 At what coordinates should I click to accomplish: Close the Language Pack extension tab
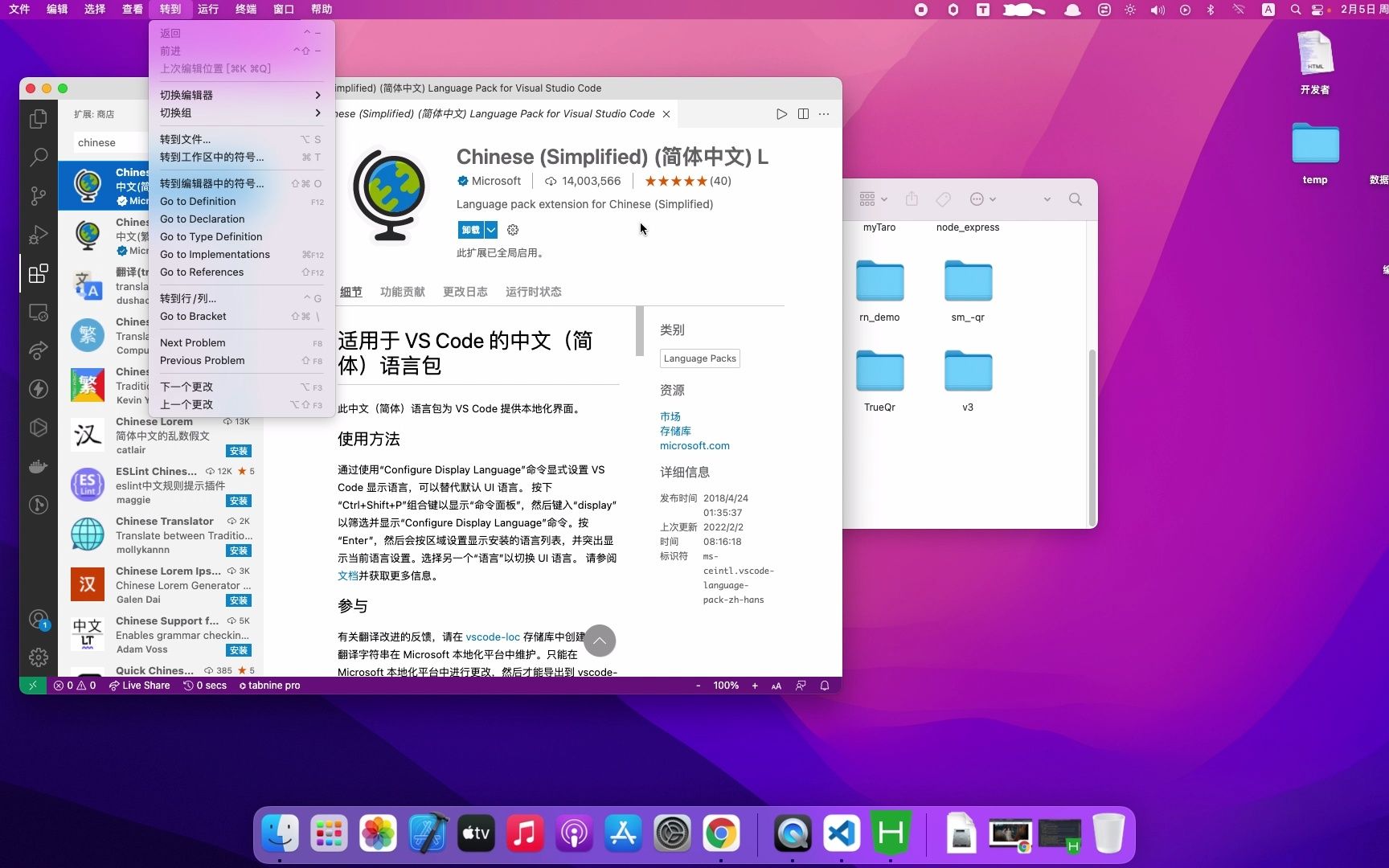[x=666, y=114]
